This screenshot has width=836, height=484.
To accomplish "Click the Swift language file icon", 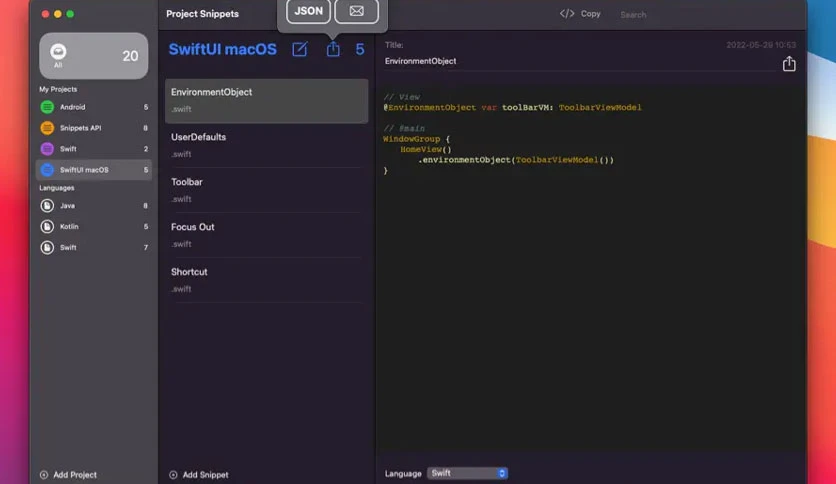I will coord(47,247).
